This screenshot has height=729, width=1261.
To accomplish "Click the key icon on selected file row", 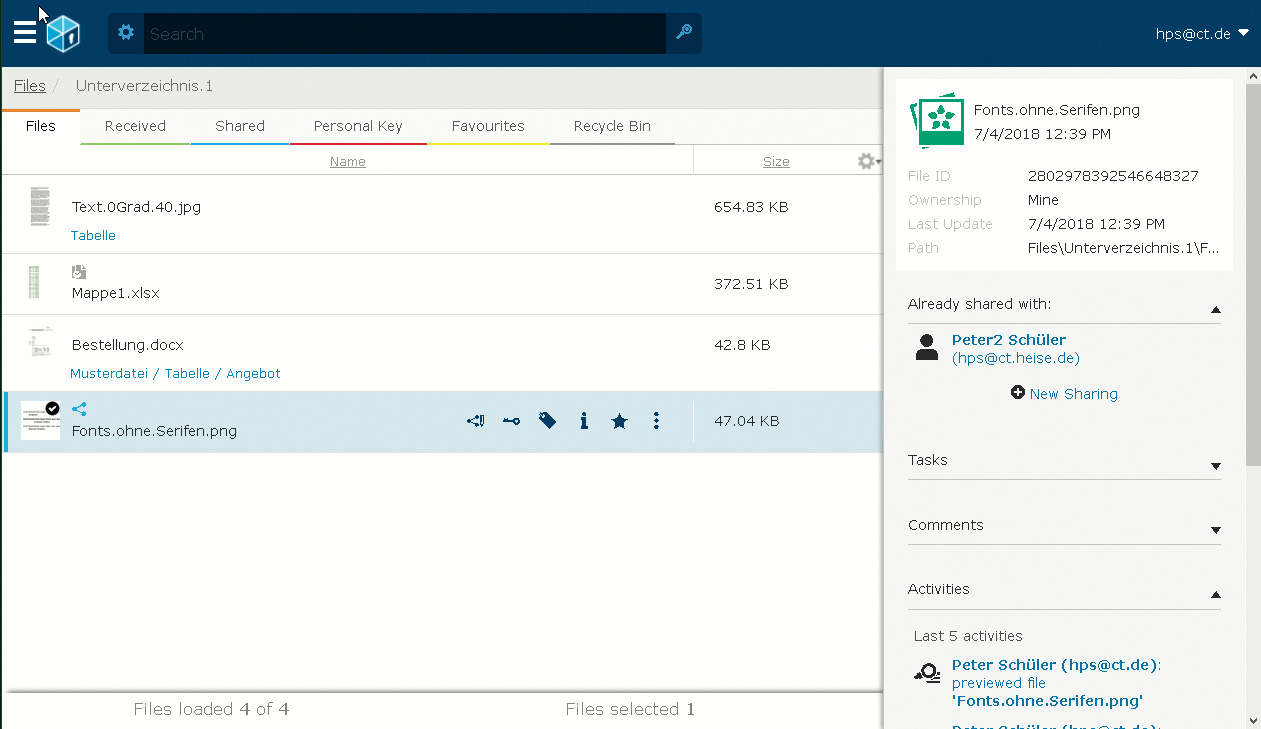I will click(x=511, y=421).
